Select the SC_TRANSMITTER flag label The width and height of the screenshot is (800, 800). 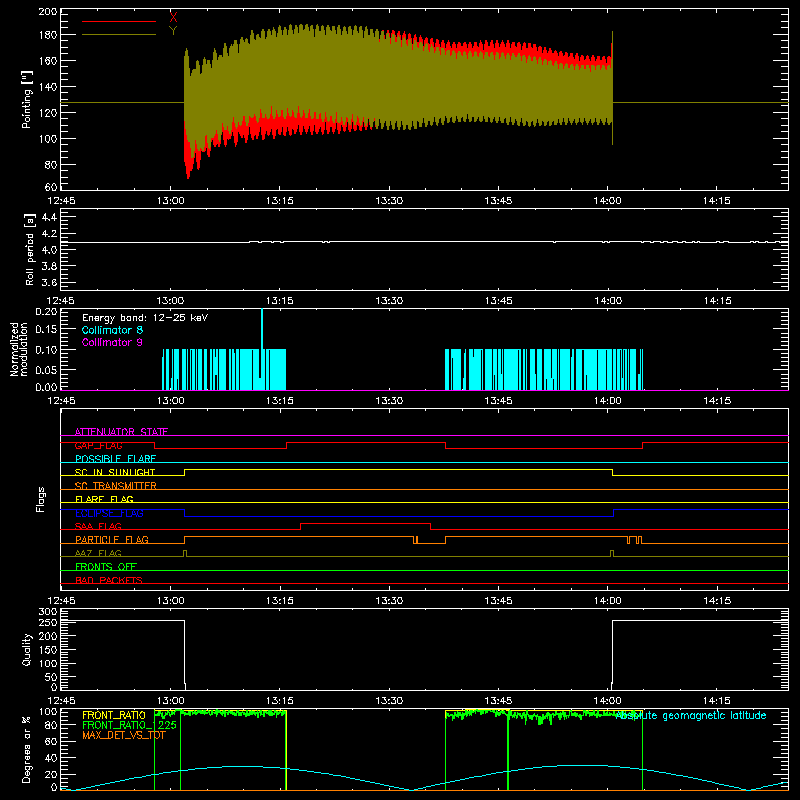pyautogui.click(x=116, y=486)
